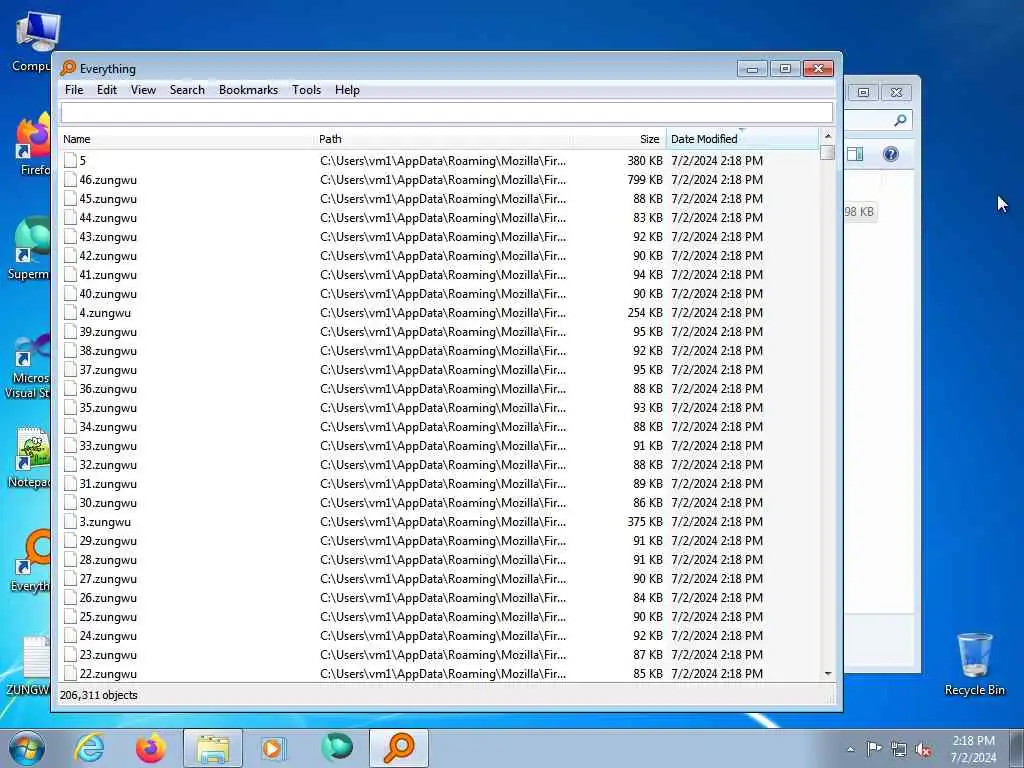Select the file name 39.zungwu
Screen dimensions: 1024x768
pyautogui.click(x=108, y=332)
